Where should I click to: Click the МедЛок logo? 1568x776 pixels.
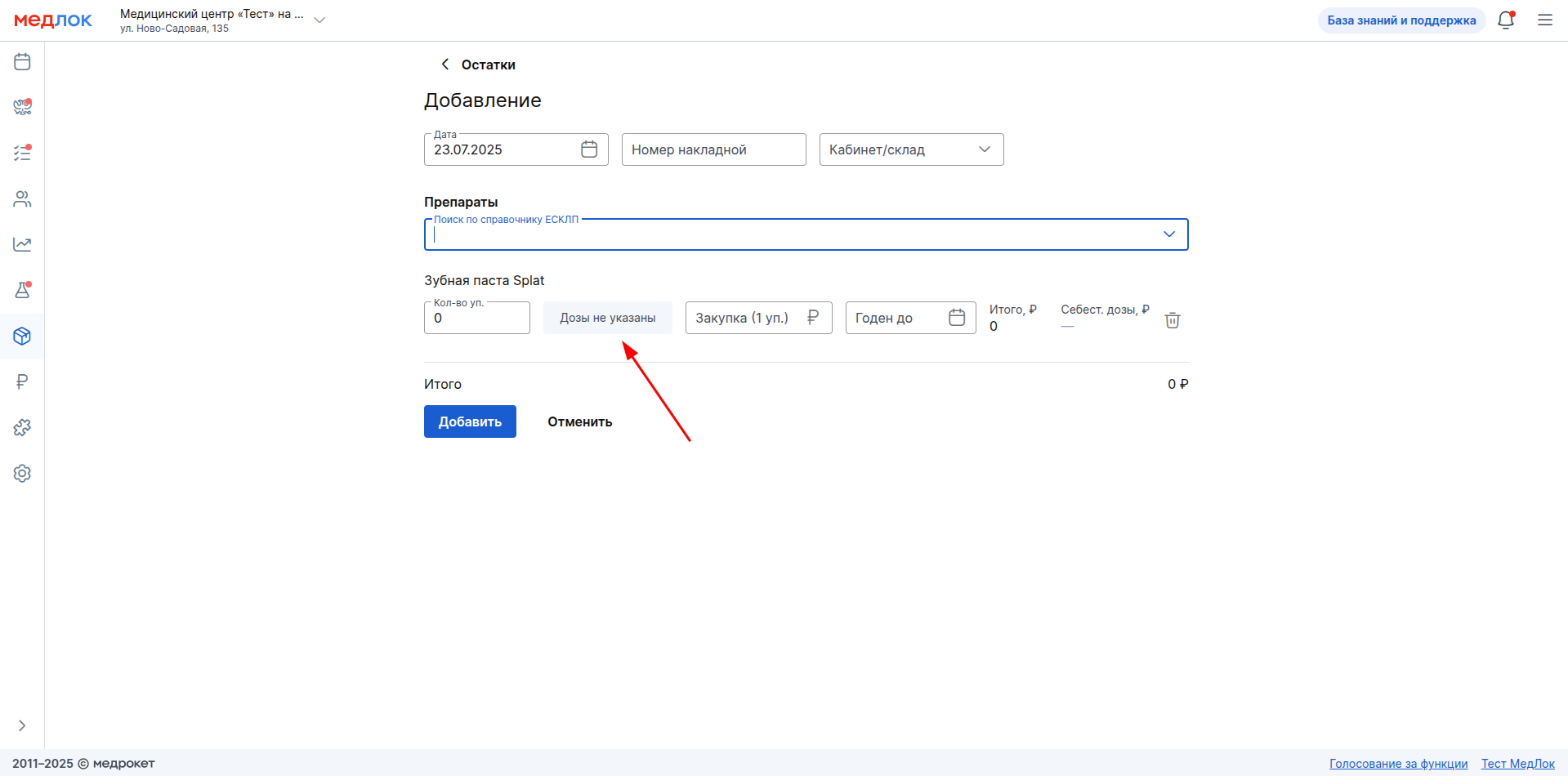click(x=53, y=20)
